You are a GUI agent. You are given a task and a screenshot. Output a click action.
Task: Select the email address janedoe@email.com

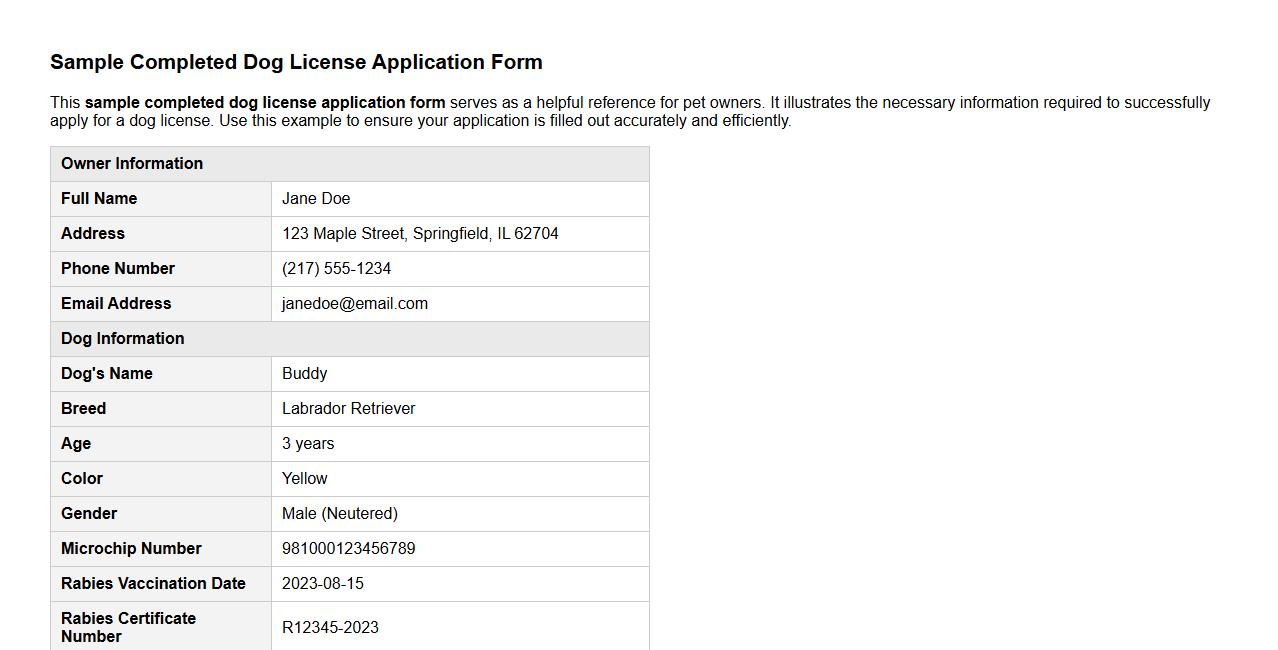tap(355, 303)
